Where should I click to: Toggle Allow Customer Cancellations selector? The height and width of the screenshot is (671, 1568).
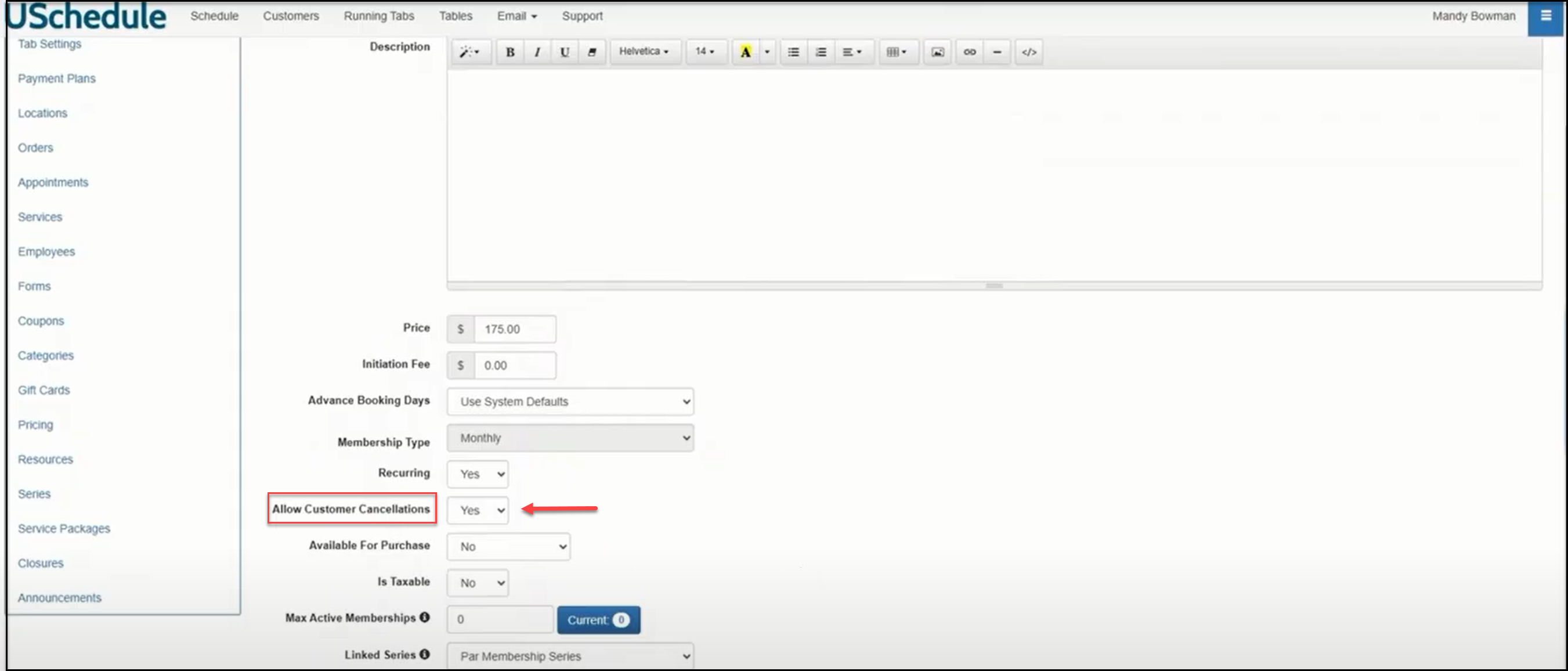pyautogui.click(x=478, y=510)
